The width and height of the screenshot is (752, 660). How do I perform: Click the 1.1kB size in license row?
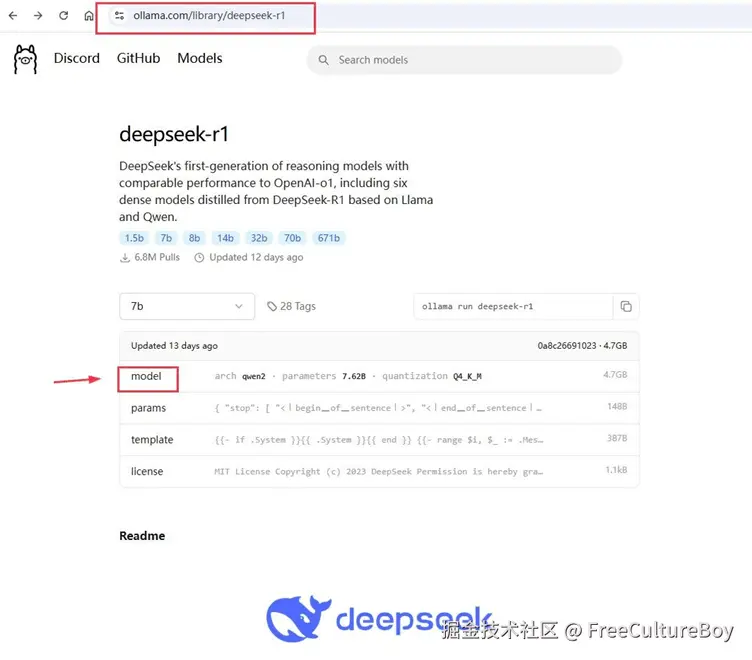616,470
